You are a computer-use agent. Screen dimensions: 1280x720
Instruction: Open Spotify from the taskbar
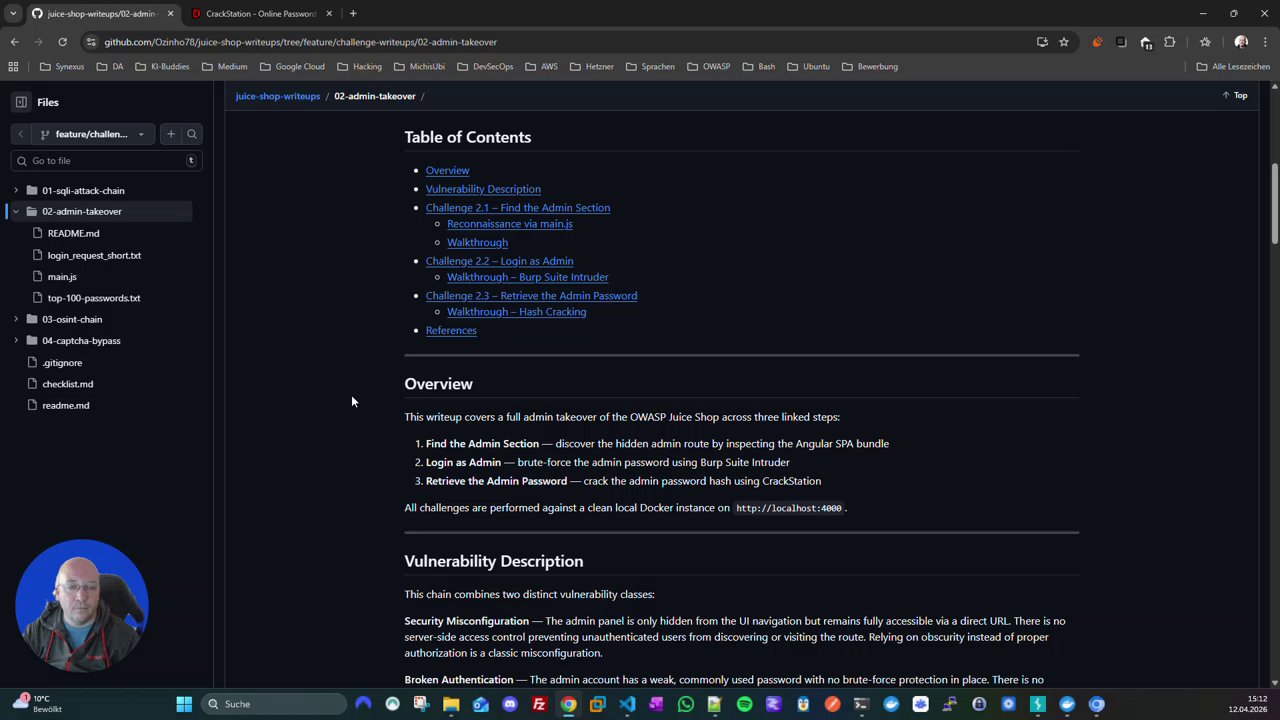744,704
